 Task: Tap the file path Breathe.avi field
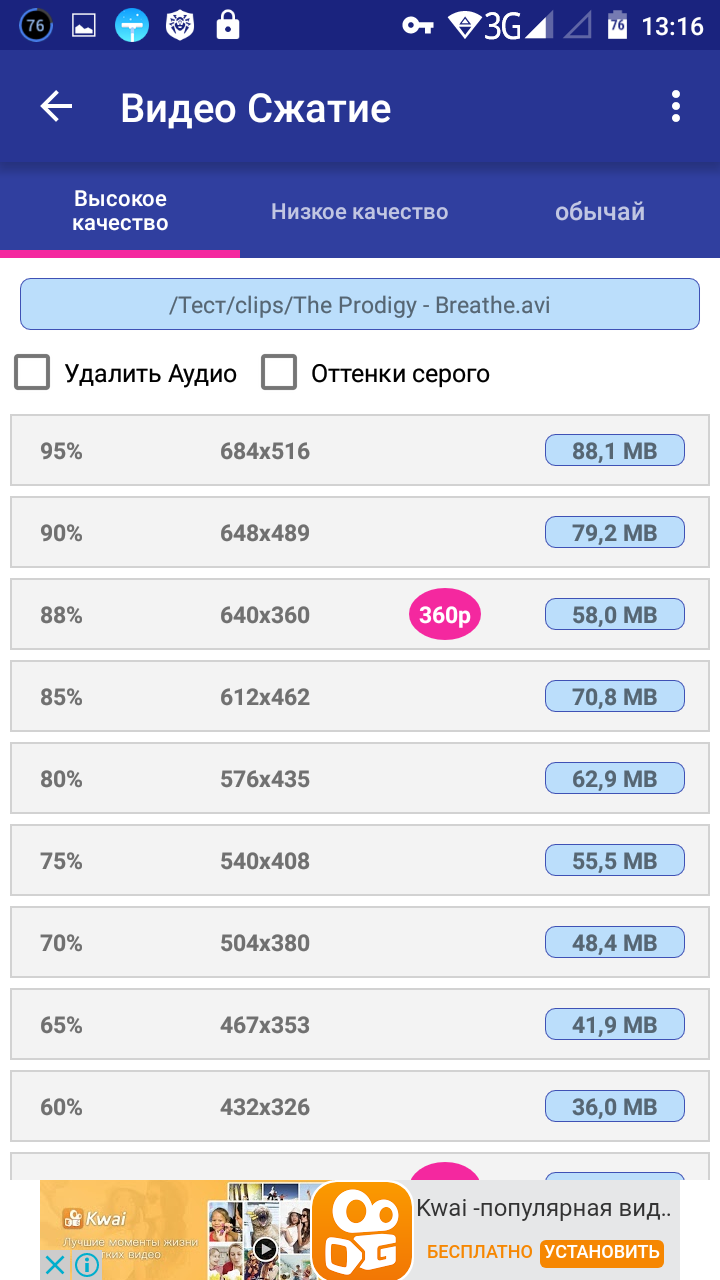point(359,304)
